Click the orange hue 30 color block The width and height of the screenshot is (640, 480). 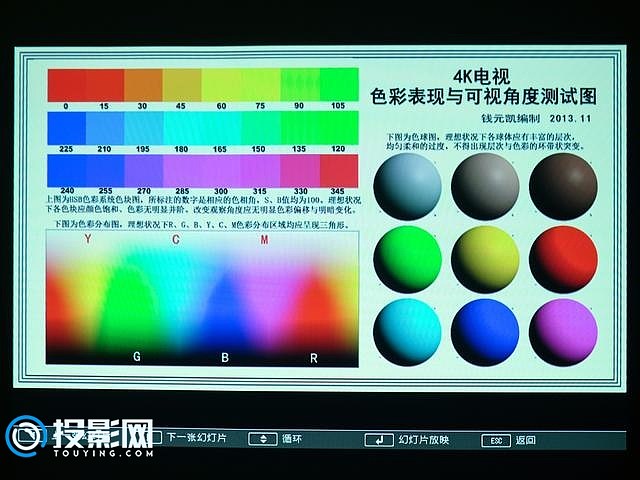[143, 85]
